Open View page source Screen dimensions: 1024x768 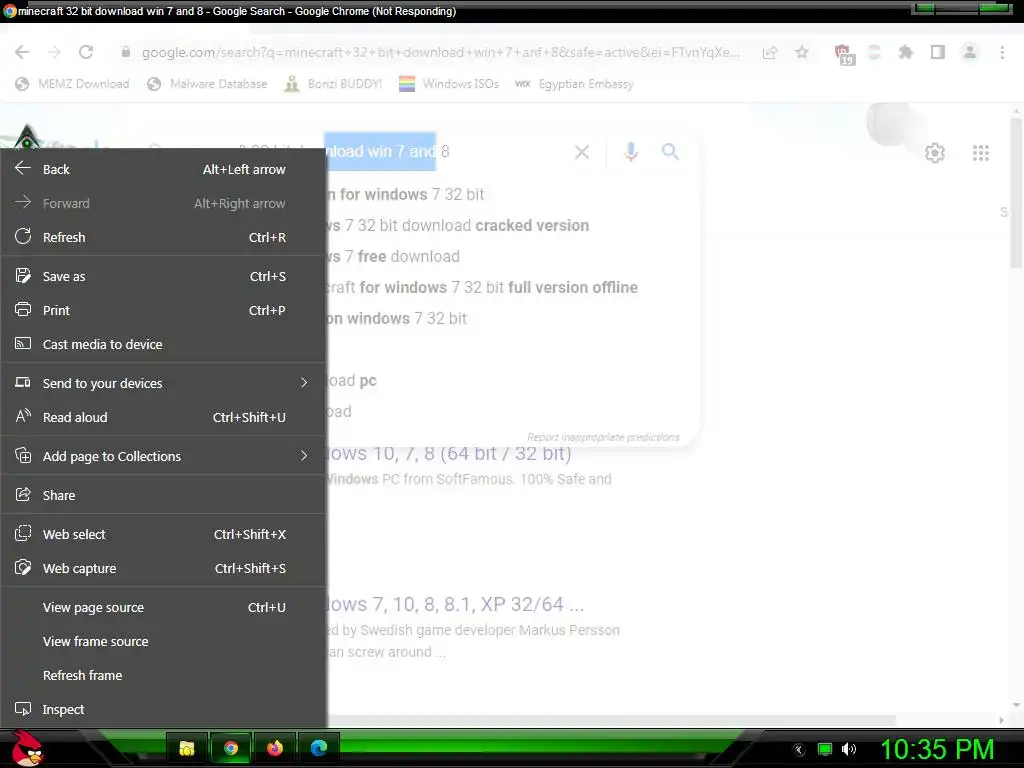[x=163, y=607]
